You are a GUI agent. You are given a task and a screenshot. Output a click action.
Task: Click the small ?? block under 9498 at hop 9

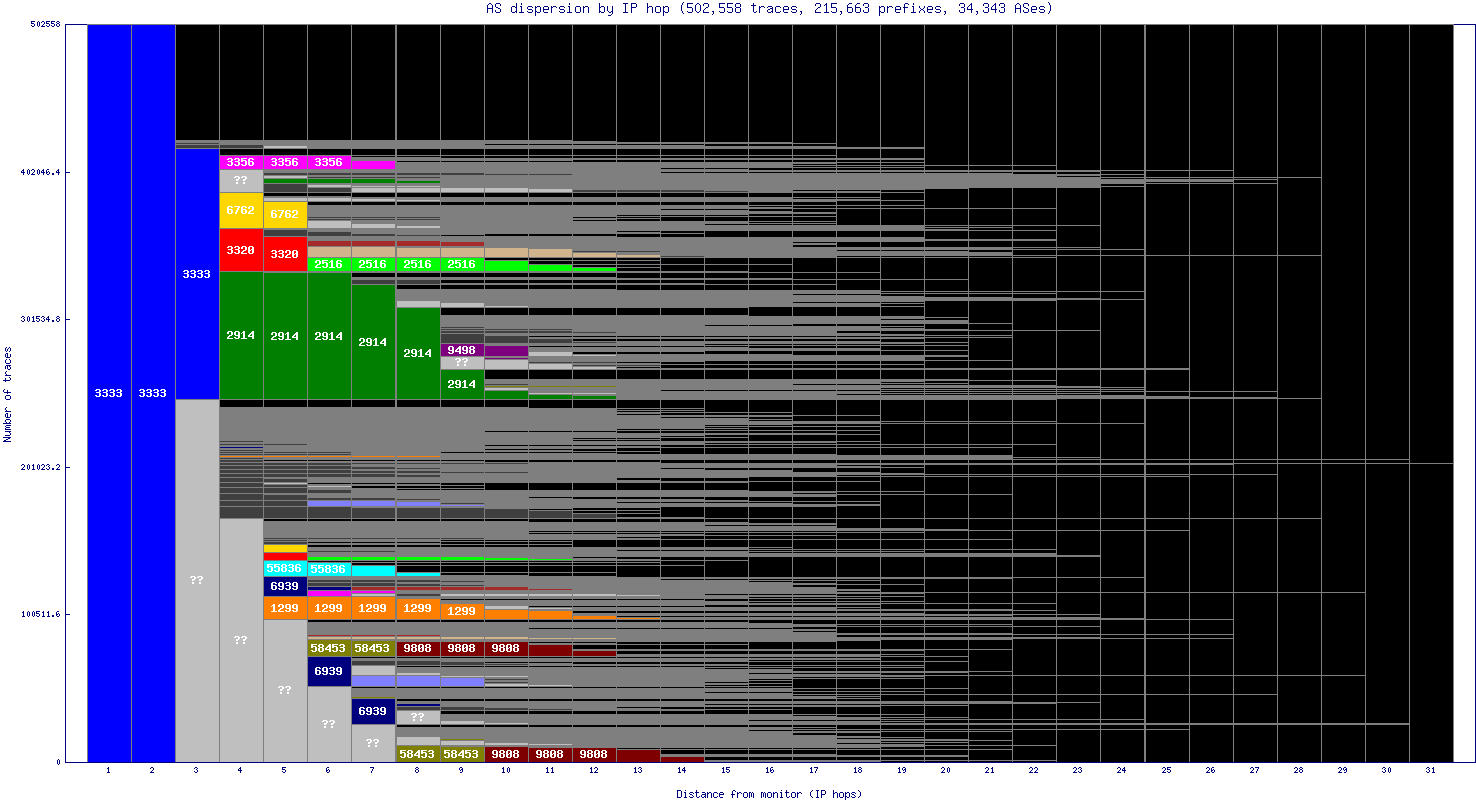pos(461,363)
